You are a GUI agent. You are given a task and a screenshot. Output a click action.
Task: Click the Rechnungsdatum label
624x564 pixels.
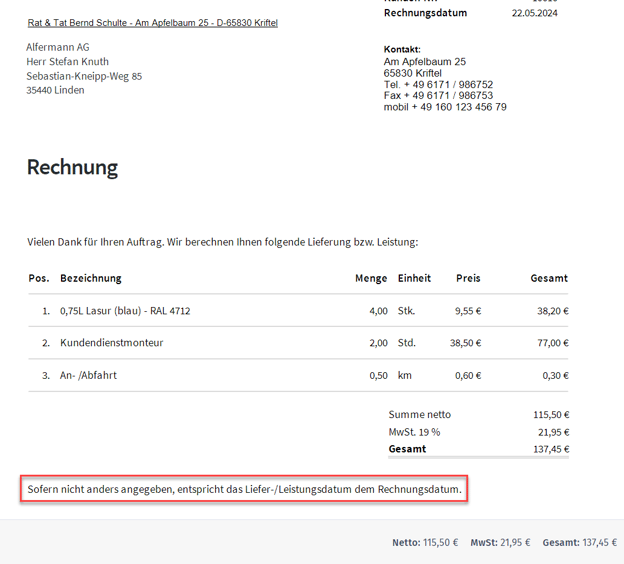[425, 13]
